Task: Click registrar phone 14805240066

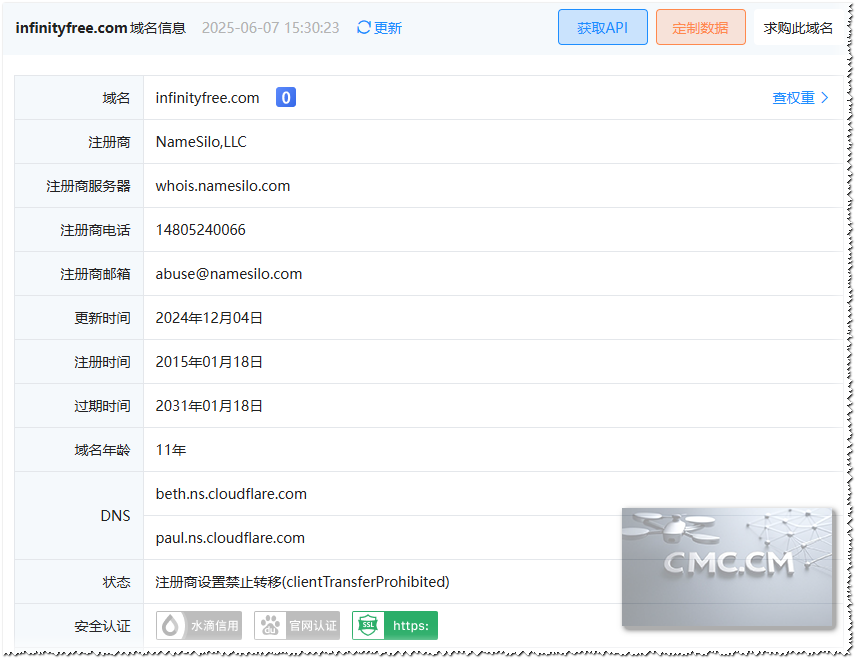Action: 201,230
